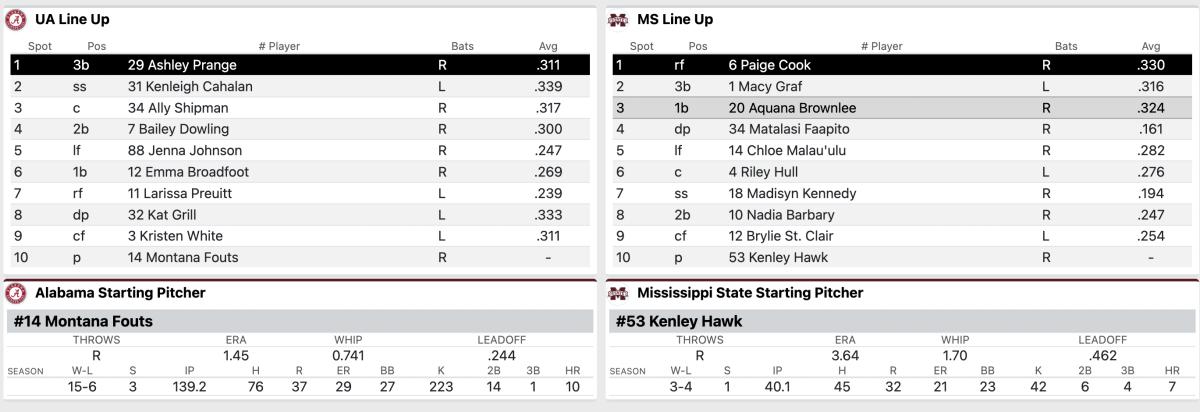Click Aquana Brownlee in the MS lineup
Image resolution: width=1200 pixels, height=412 pixels.
pyautogui.click(x=792, y=108)
